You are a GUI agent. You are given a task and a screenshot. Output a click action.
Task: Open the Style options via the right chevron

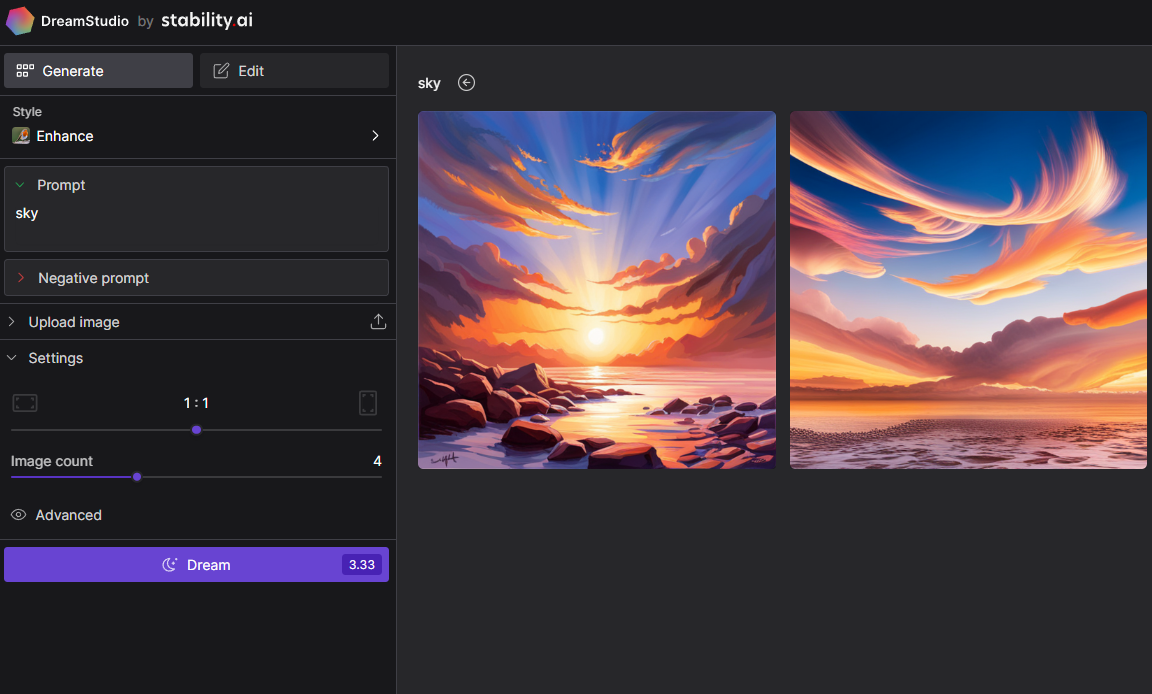coord(376,135)
